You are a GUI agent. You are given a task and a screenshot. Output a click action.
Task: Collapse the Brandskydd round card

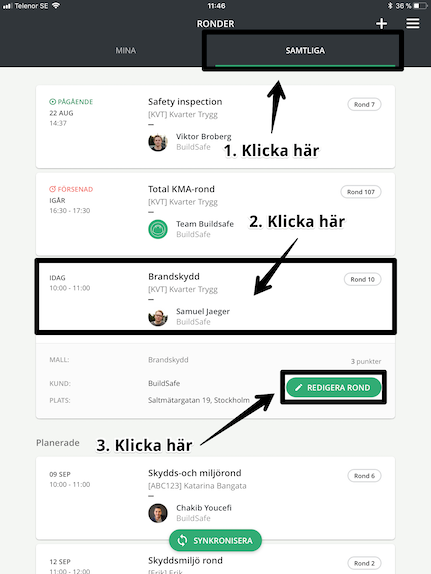click(x=215, y=297)
